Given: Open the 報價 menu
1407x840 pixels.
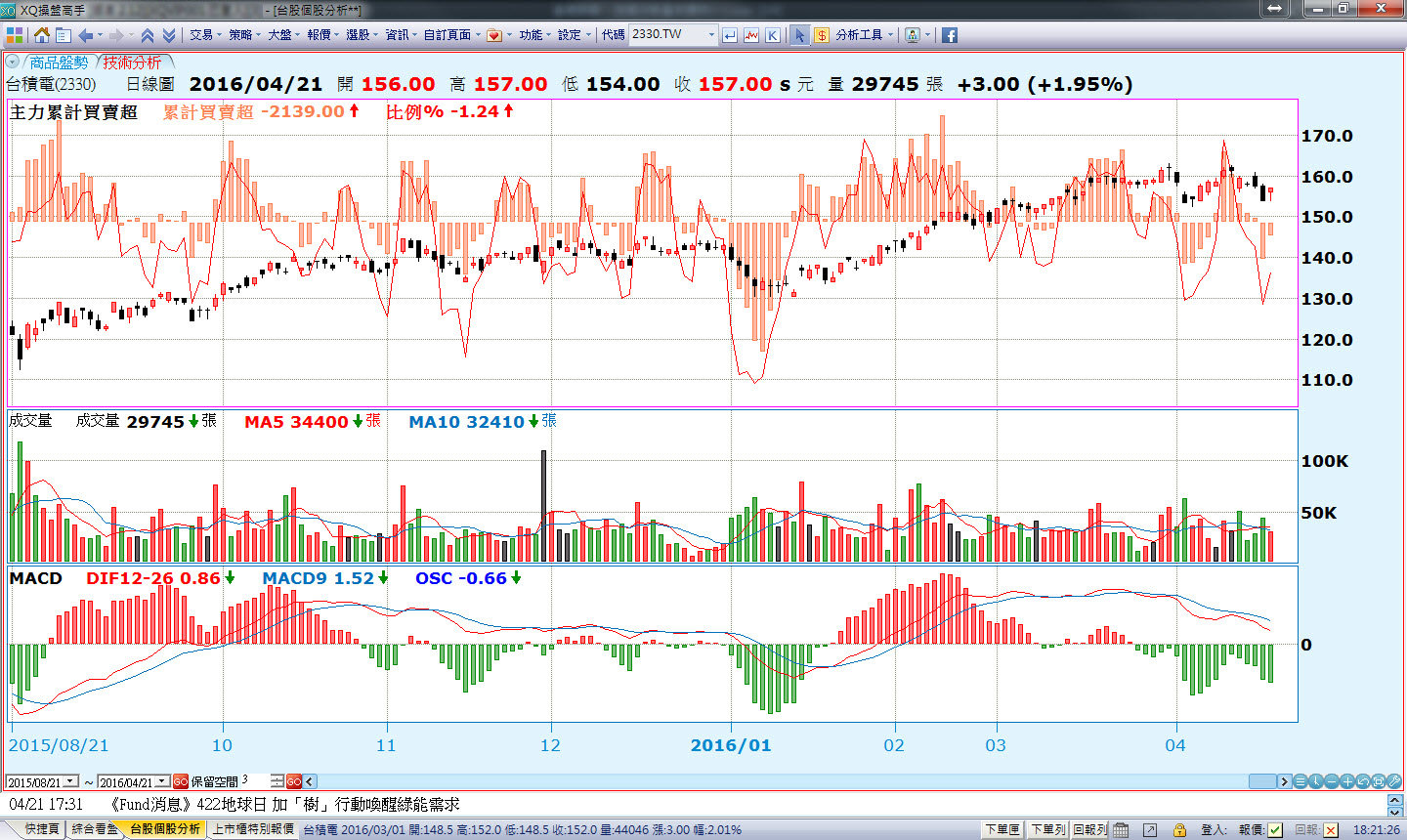Looking at the screenshot, I should point(323,35).
